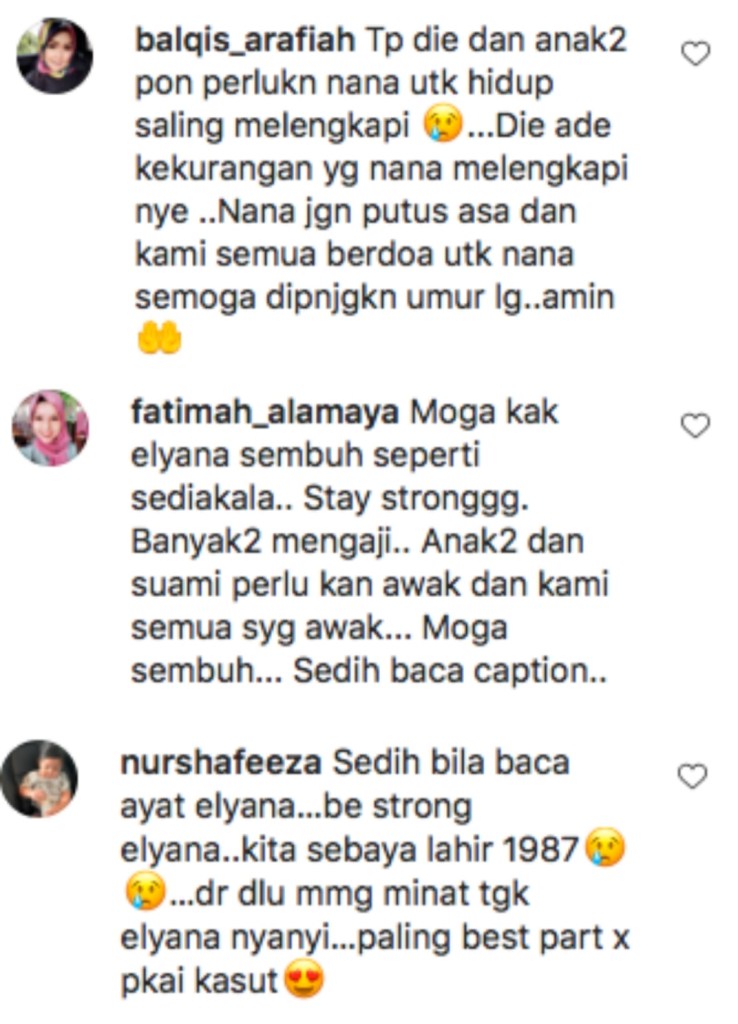Like nurshafeeza's comment with the heart icon
738x1024 pixels.
tap(692, 776)
